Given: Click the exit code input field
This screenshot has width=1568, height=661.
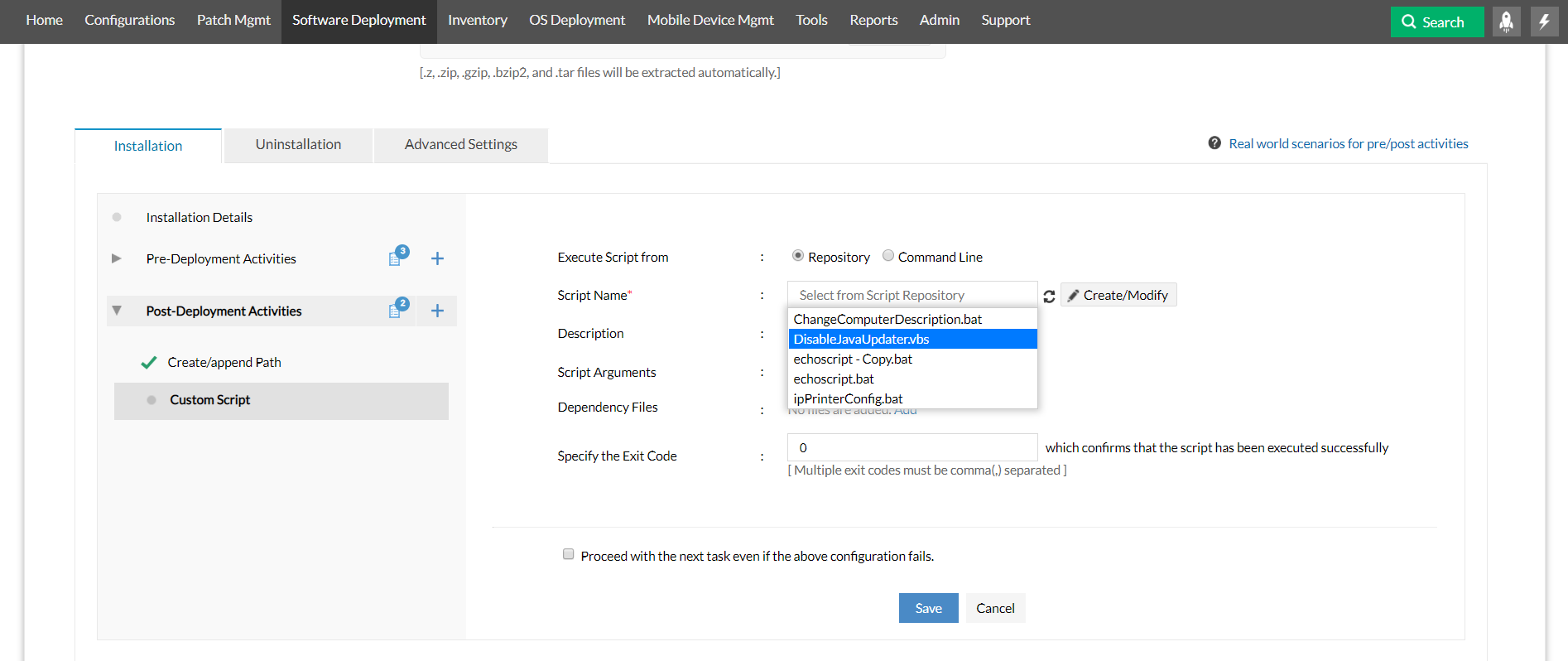Looking at the screenshot, I should [911, 447].
